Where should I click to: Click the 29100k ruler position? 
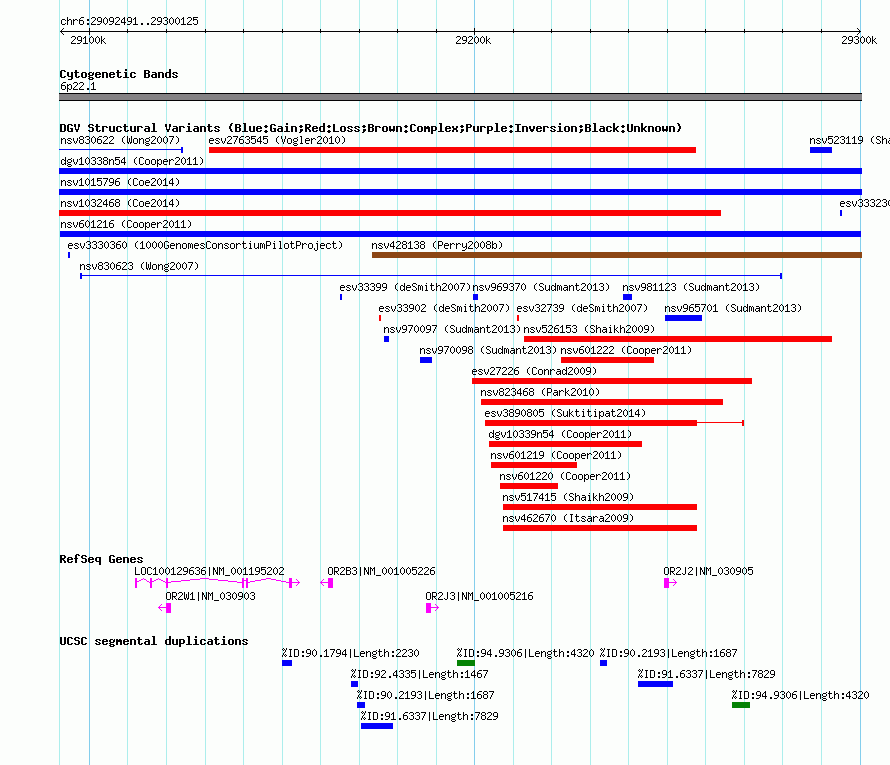(x=88, y=40)
